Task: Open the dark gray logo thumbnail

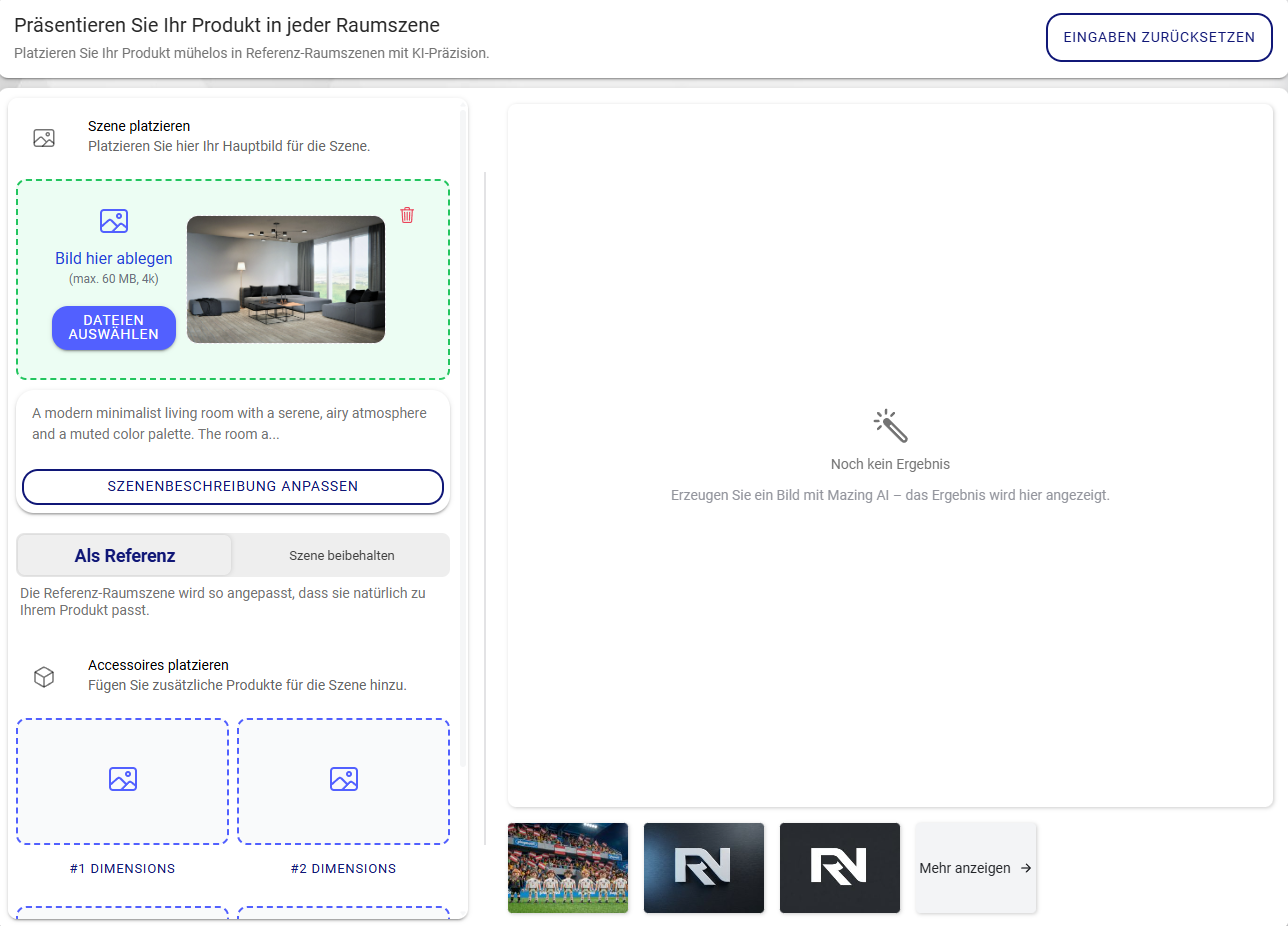Action: [840, 868]
